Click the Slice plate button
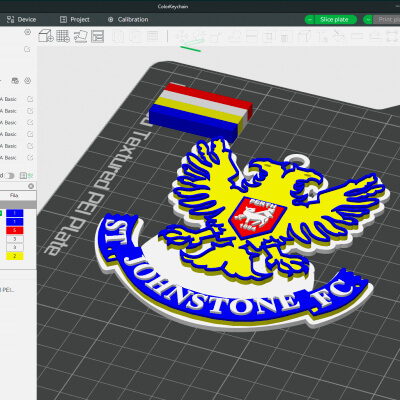Viewport: 400px width, 400px height. tap(334, 20)
